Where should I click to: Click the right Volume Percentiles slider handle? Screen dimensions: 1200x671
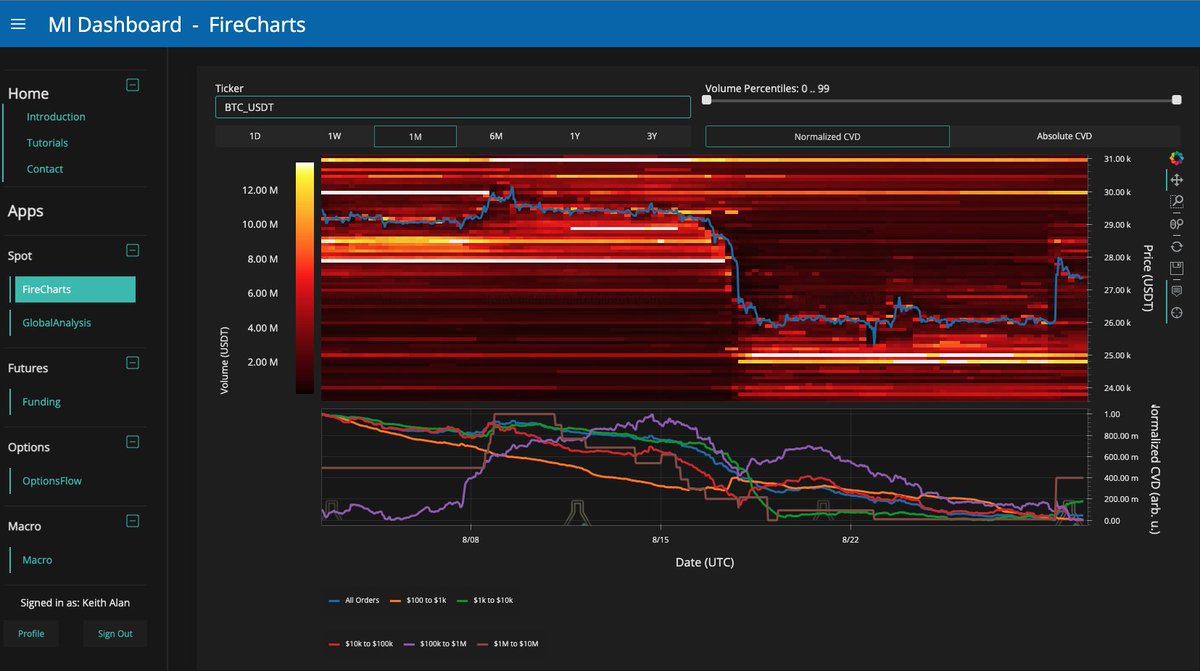point(1176,100)
